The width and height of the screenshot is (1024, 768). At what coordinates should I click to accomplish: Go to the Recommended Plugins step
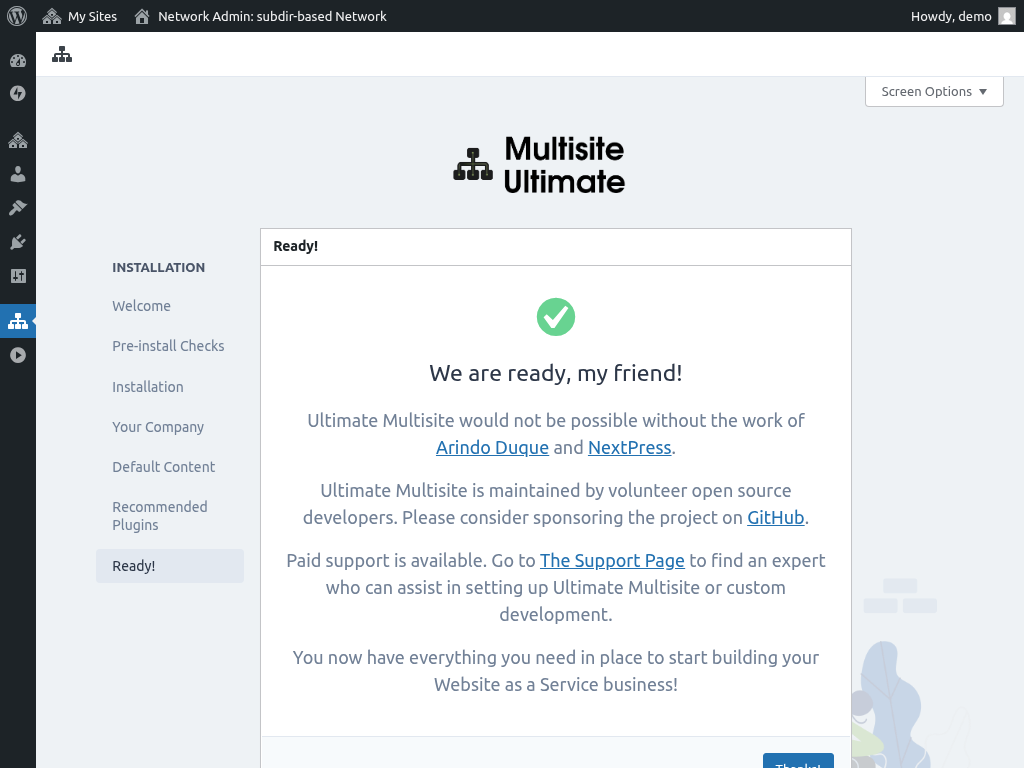click(x=160, y=515)
